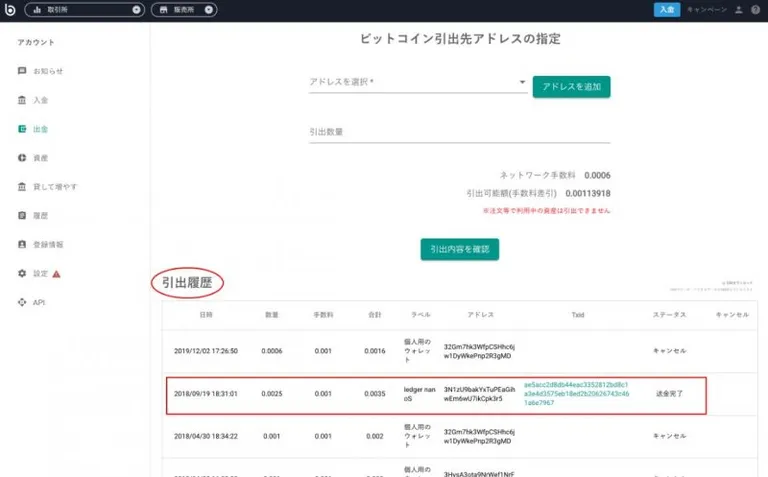Click the Txid column header
Screen dimensions: 768x477
click(x=578, y=315)
